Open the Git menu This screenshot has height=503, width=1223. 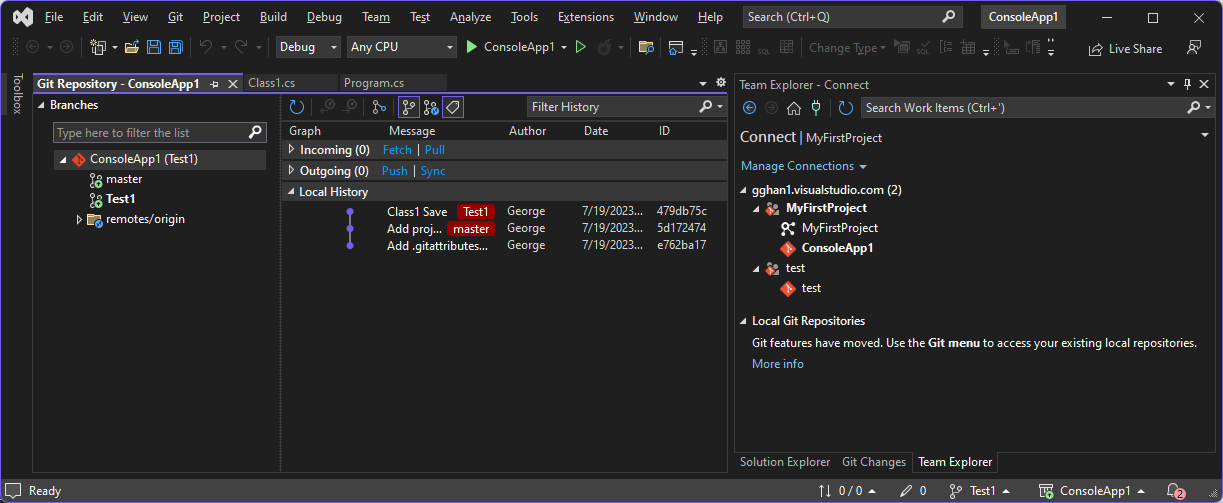pos(176,17)
